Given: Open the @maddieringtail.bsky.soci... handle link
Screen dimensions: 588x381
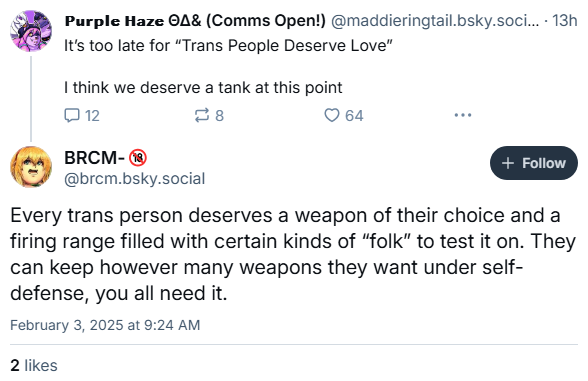Looking at the screenshot, I should [x=435, y=21].
